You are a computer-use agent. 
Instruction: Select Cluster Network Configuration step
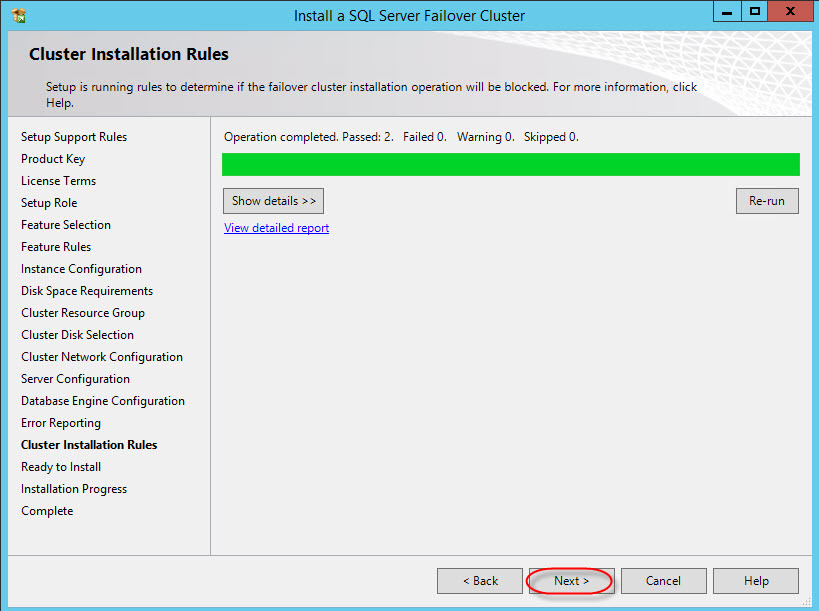tap(102, 357)
